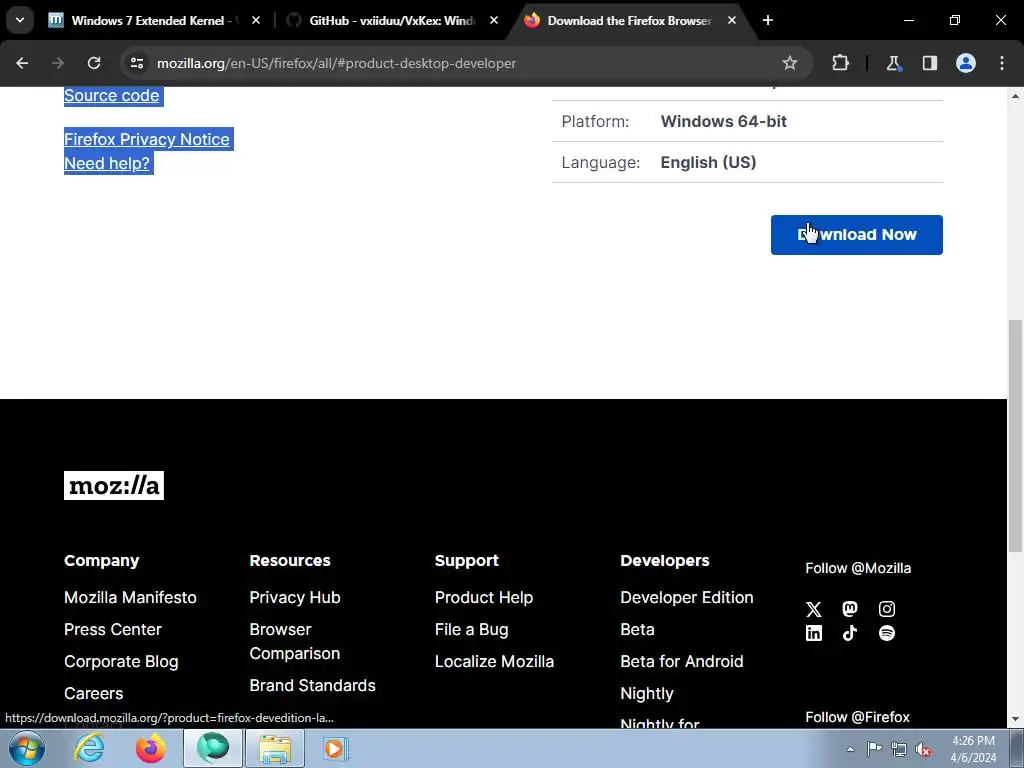Open the Press Center link
Screen dimensions: 1024x768
point(112,630)
